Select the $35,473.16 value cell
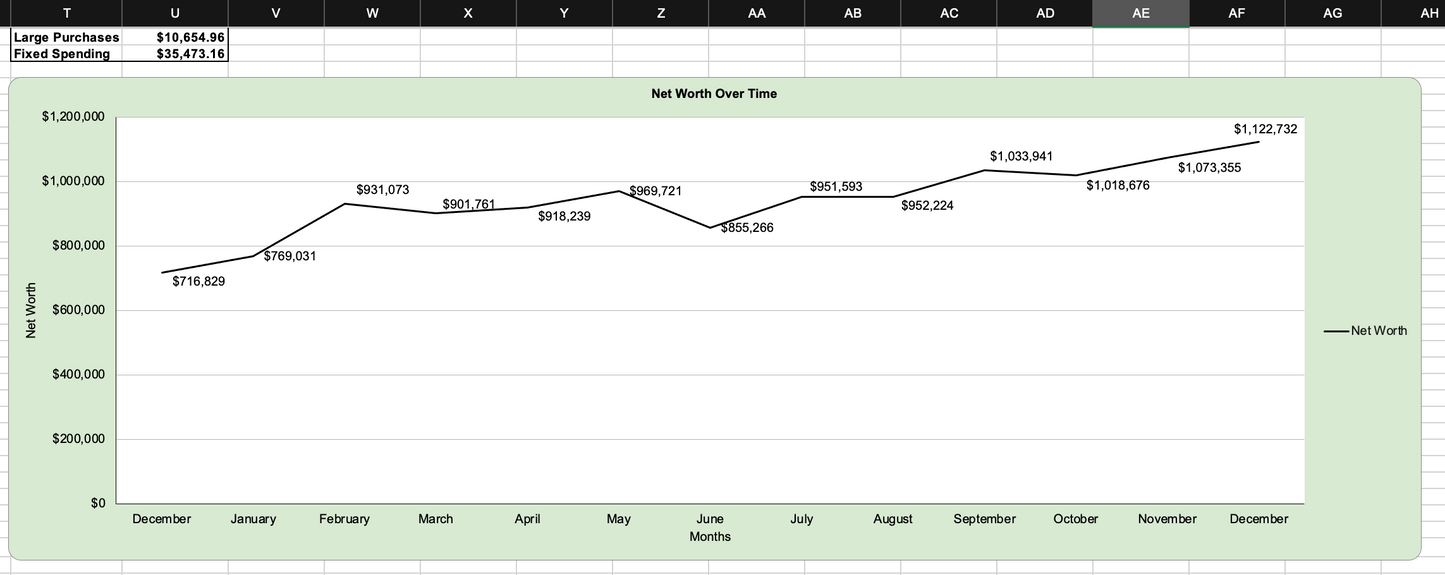 [175, 54]
